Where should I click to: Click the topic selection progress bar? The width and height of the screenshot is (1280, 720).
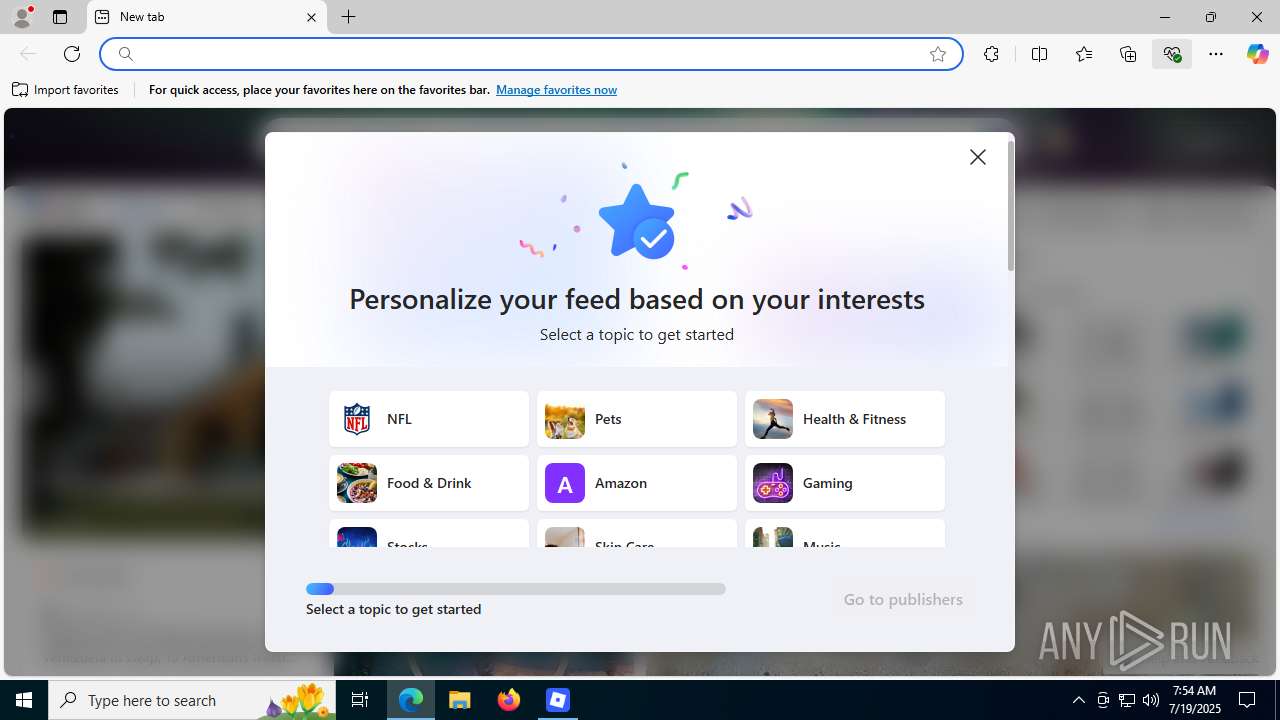(516, 589)
